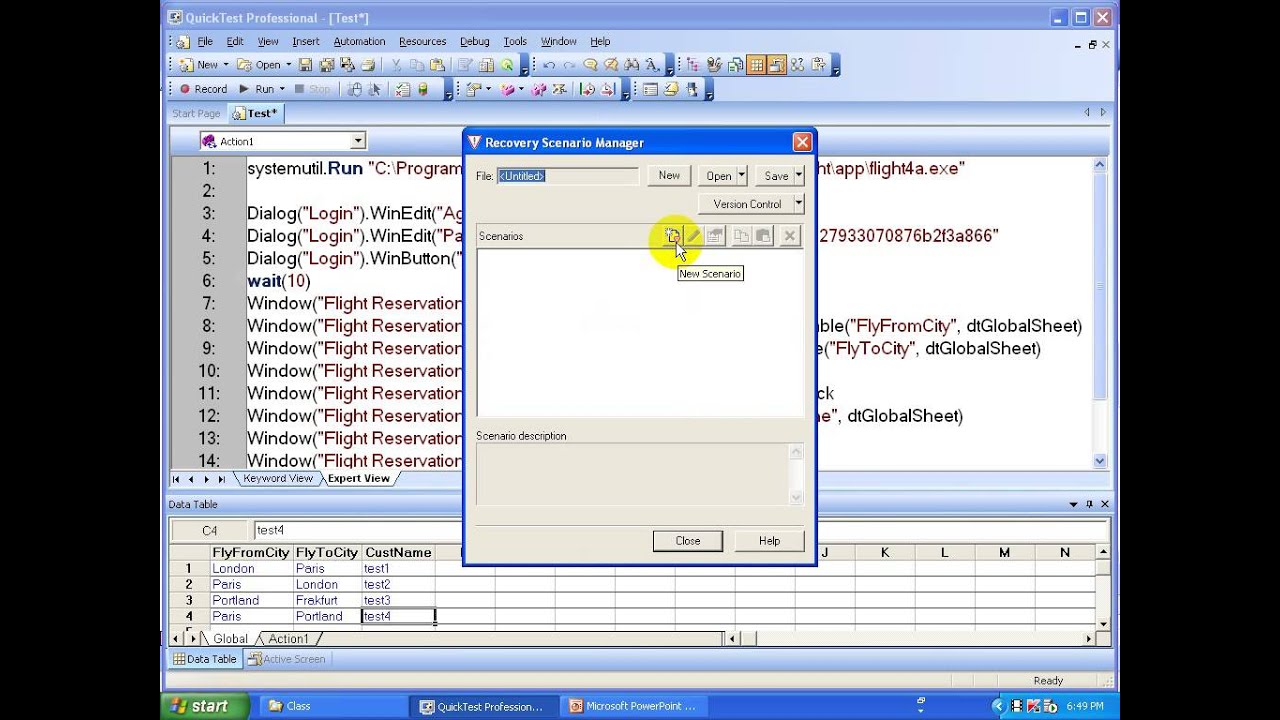Click the scenario Properties icon beside the pencil
Viewport: 1280px width, 720px height.
pos(715,236)
